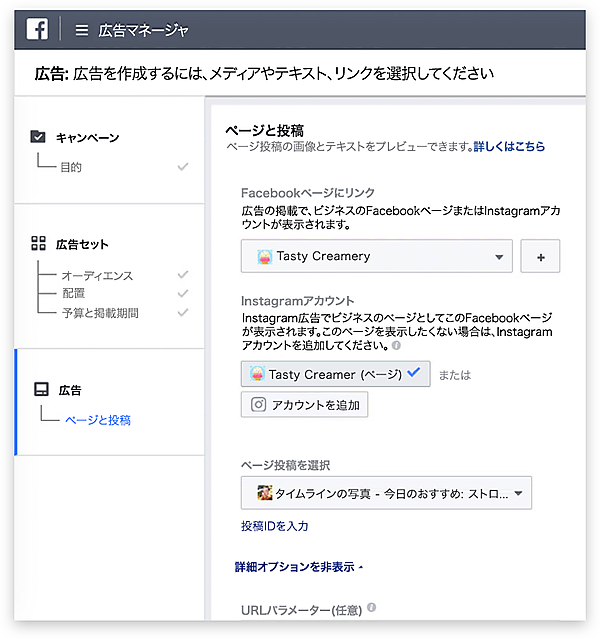Viewport: 600px width, 639px height.
Task: Select Tasty Creamer (ページ) as Instagram account
Action: 335,374
